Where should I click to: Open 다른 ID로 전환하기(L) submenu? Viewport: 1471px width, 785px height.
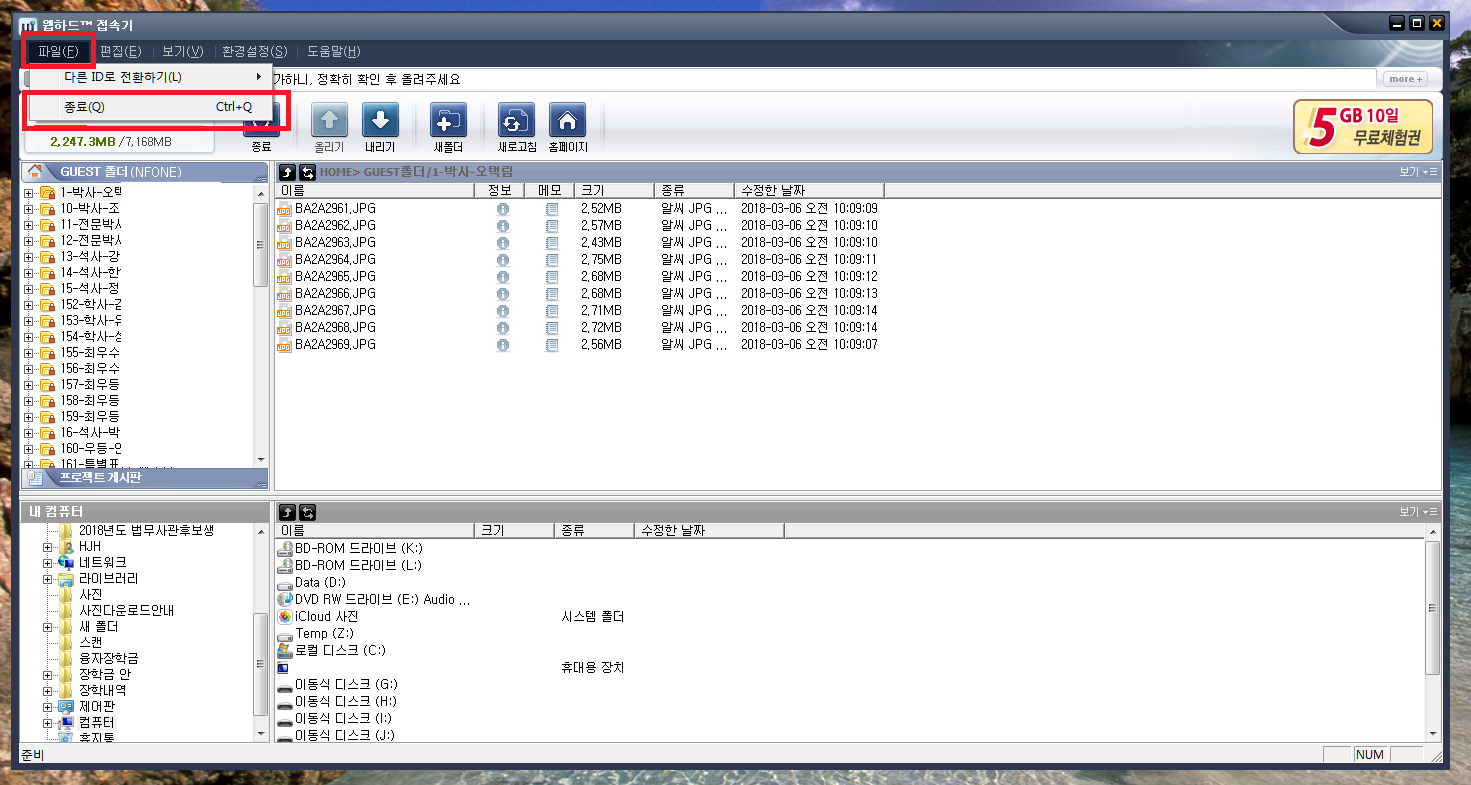(150, 77)
